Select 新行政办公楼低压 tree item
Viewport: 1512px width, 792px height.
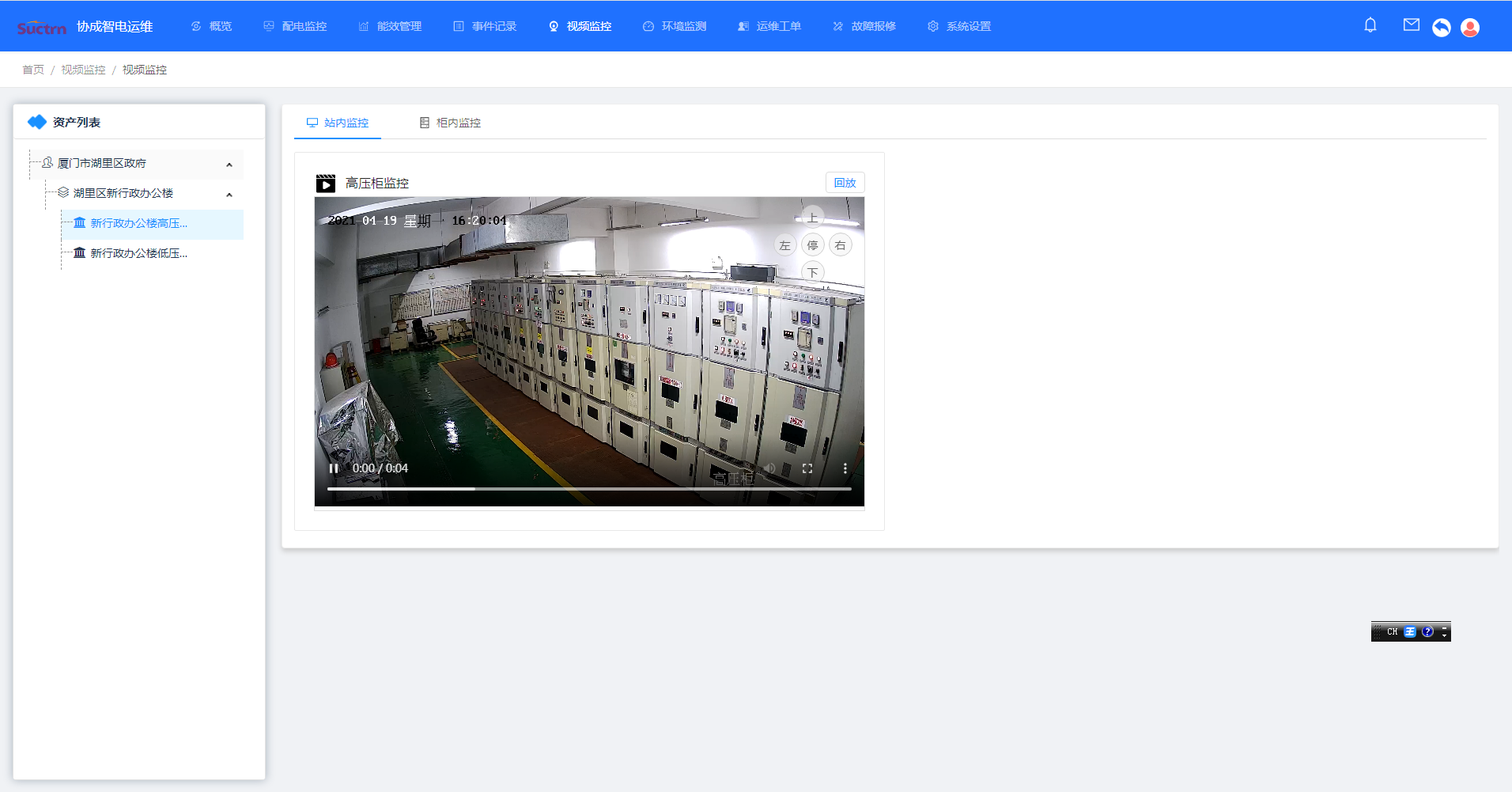click(x=138, y=253)
